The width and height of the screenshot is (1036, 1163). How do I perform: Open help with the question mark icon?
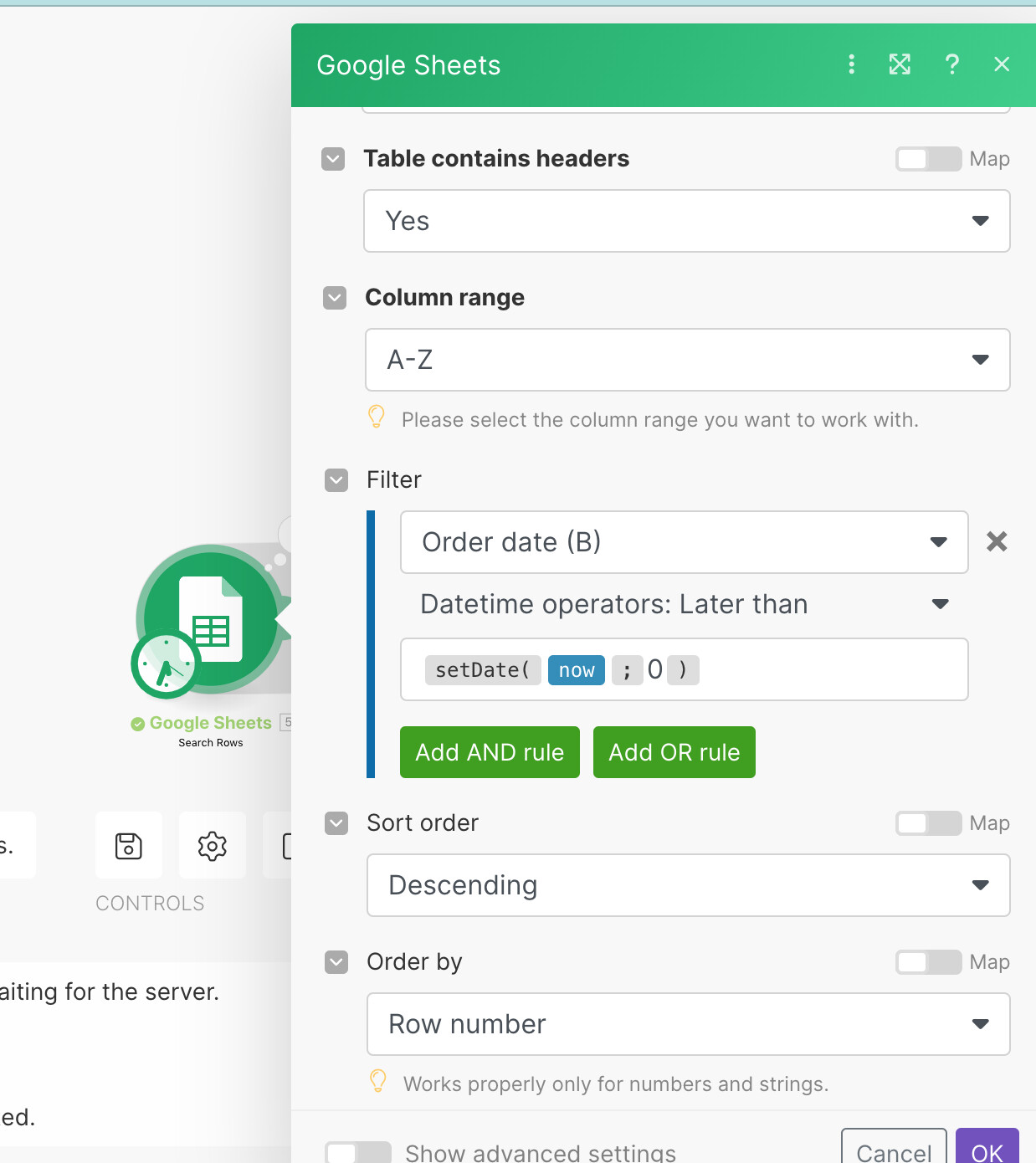pos(951,64)
